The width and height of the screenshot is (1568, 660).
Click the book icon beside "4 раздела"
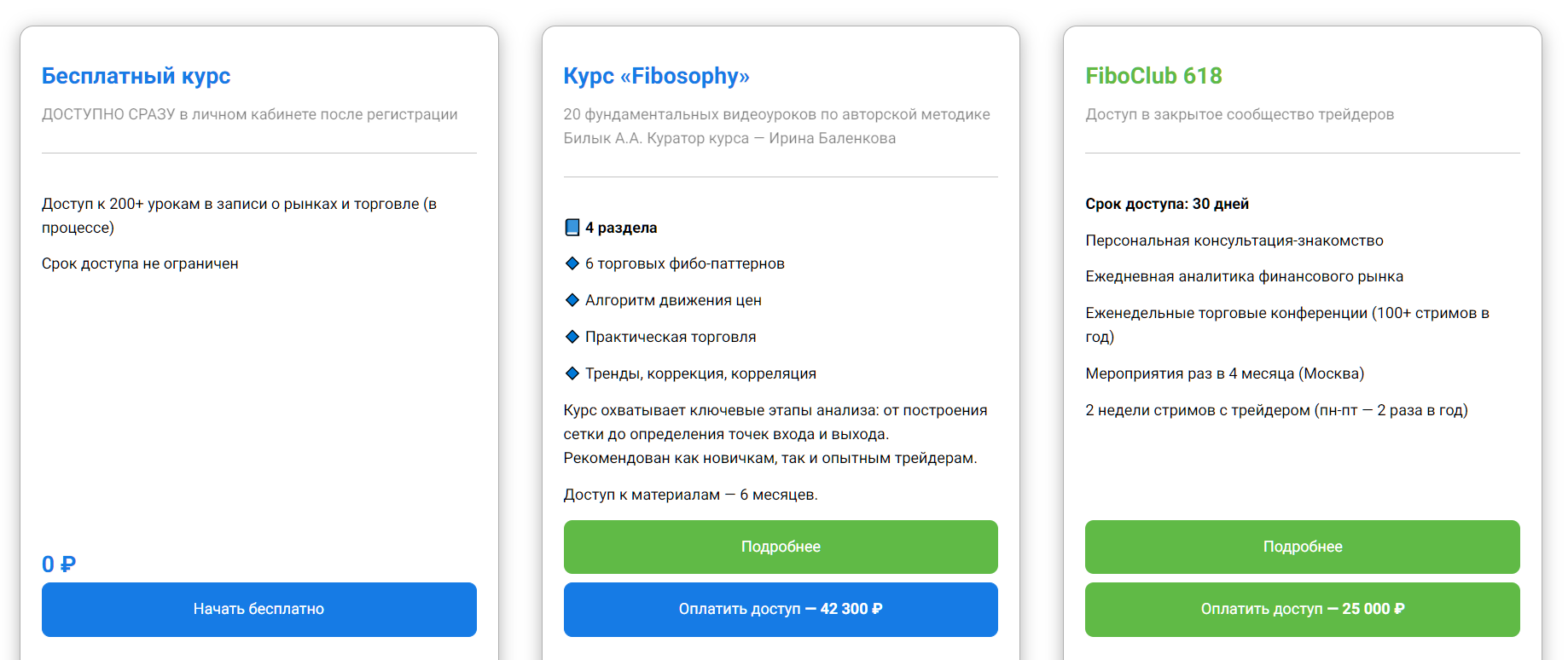(572, 228)
